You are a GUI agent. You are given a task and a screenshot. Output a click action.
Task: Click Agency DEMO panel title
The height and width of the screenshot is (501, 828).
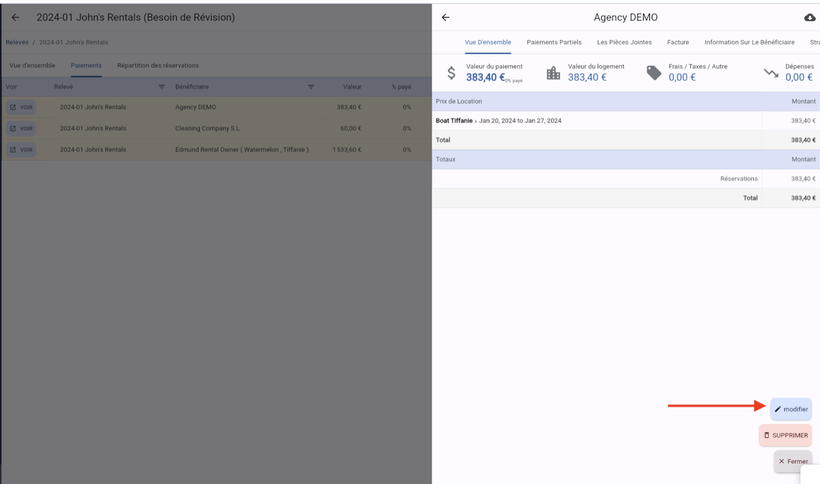coord(625,17)
